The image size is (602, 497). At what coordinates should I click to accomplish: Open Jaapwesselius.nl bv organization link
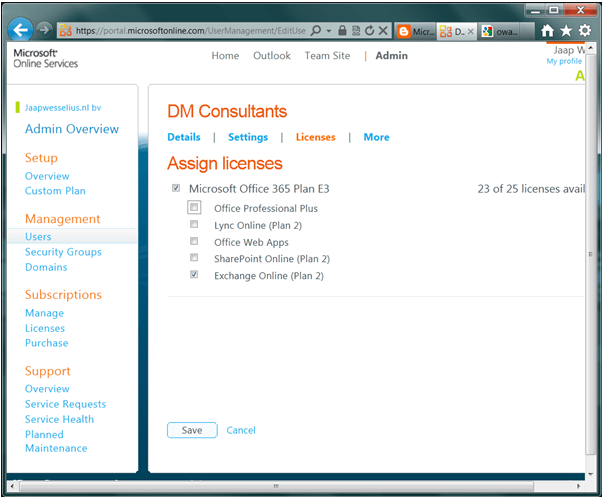(63, 108)
